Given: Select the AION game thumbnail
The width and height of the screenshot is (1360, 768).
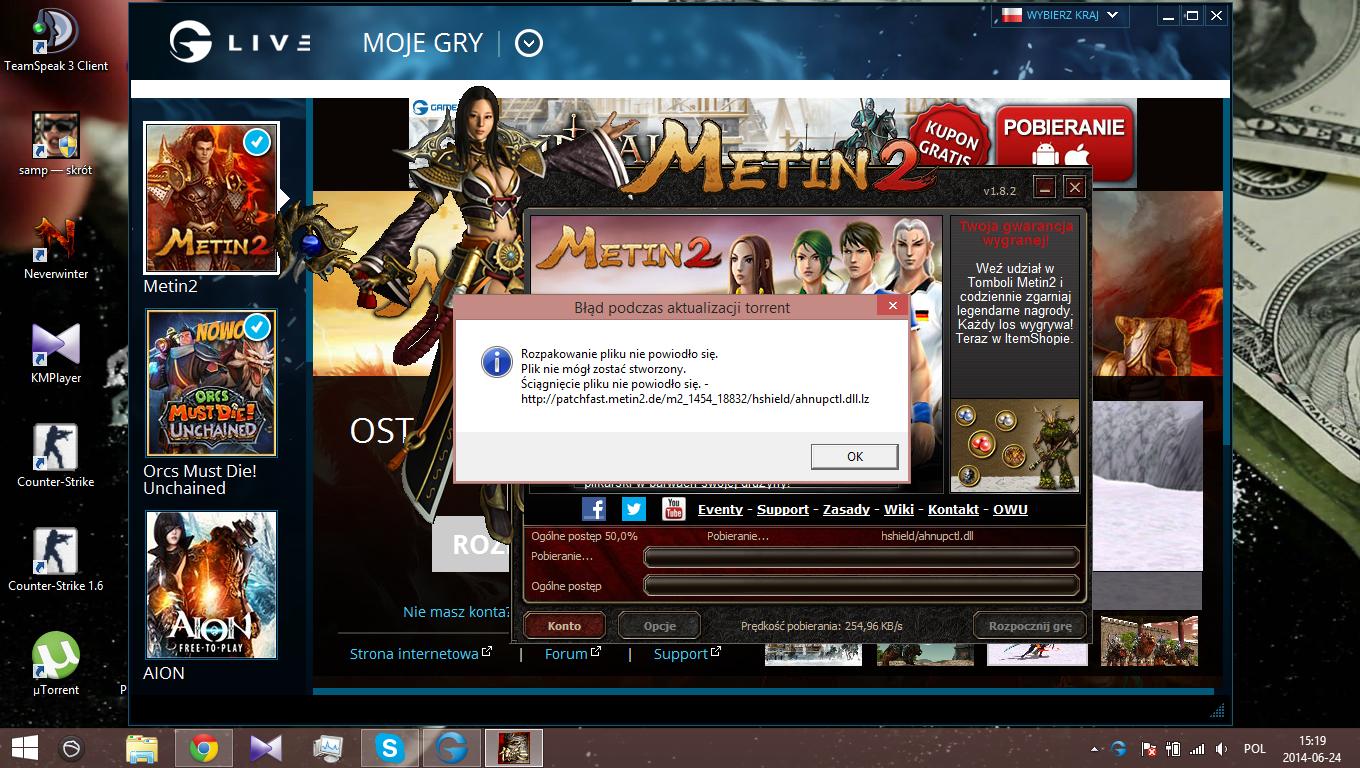Looking at the screenshot, I should point(211,585).
